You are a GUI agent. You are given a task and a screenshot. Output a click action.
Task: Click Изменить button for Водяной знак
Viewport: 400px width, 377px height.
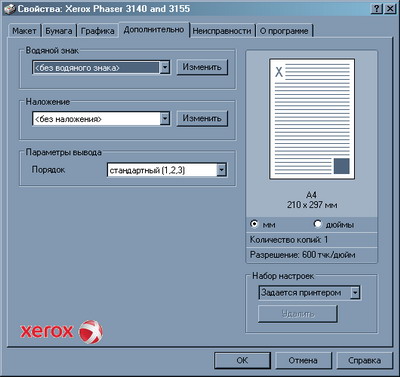click(x=202, y=67)
